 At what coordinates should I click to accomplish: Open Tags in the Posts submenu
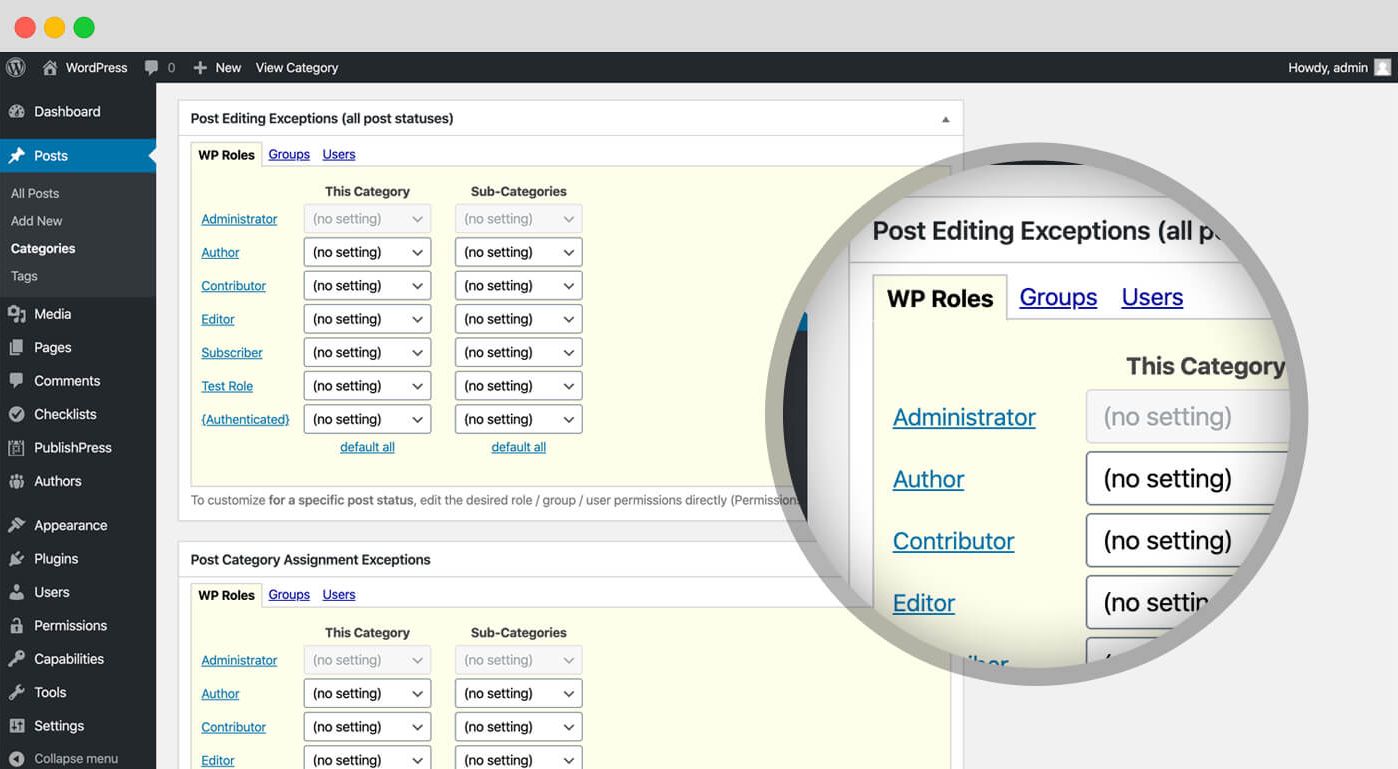tap(24, 276)
